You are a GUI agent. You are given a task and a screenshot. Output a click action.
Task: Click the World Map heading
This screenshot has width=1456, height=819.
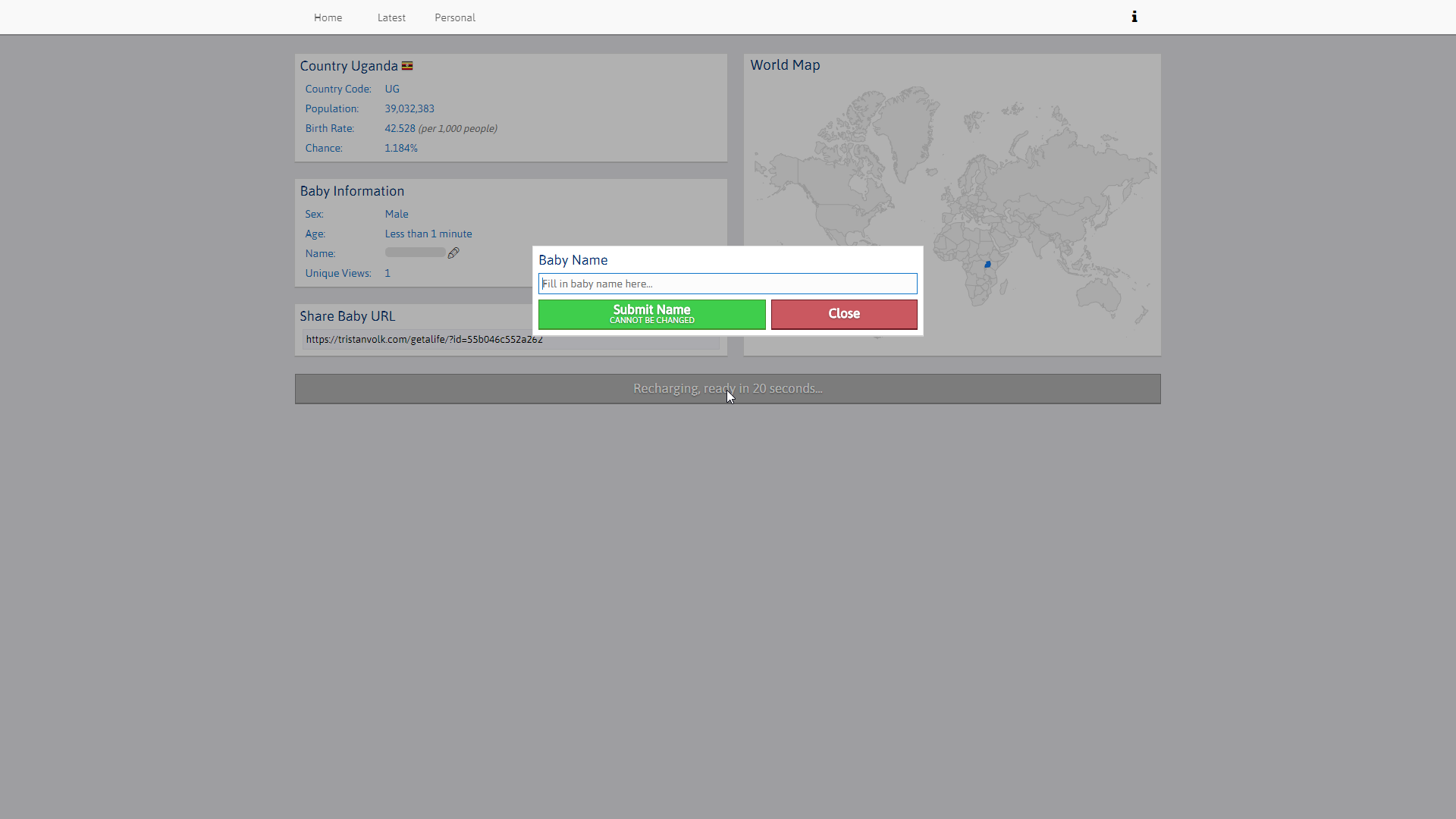[785, 65]
